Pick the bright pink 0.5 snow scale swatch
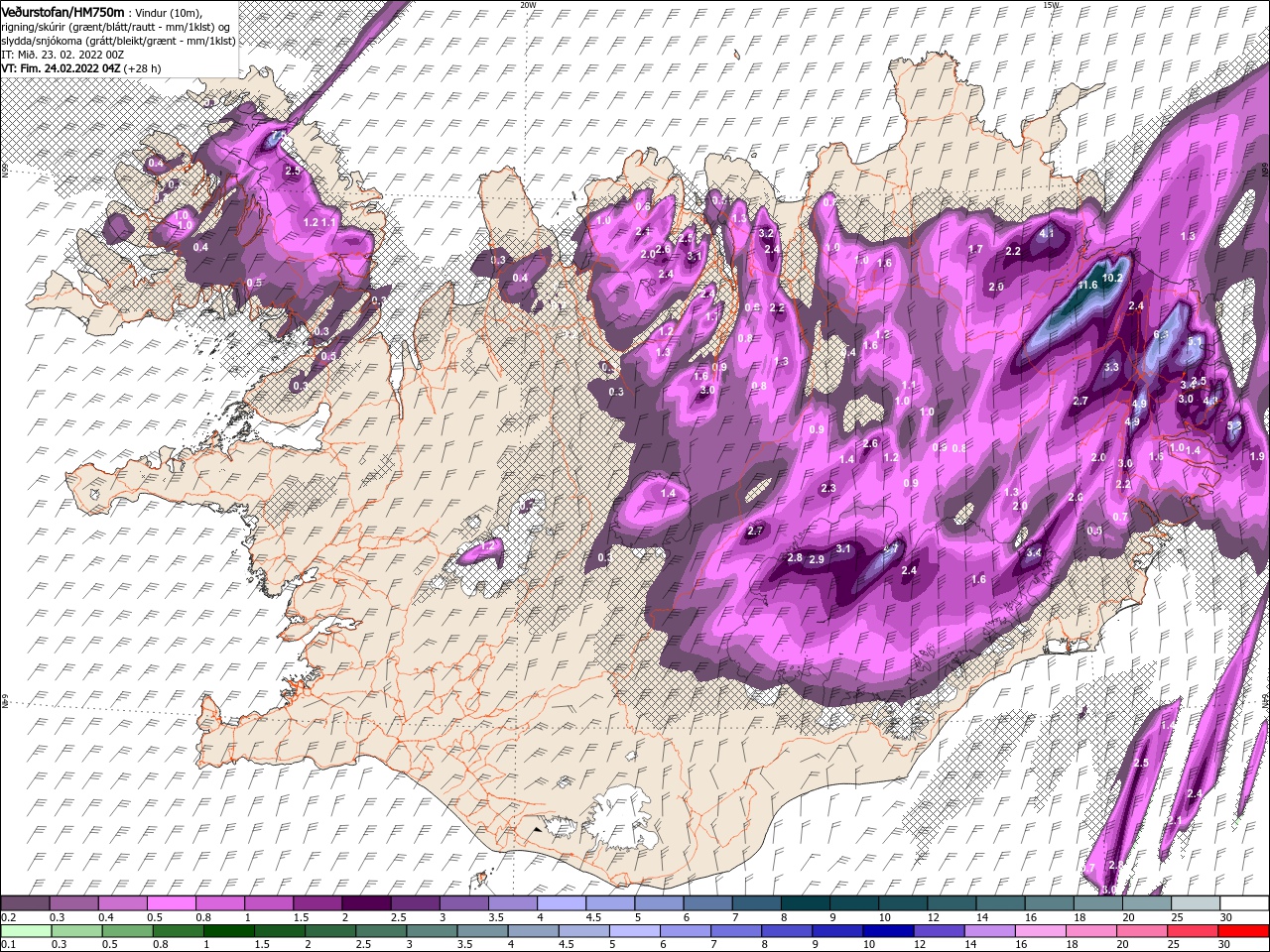The height and width of the screenshot is (952, 1270). [171, 903]
